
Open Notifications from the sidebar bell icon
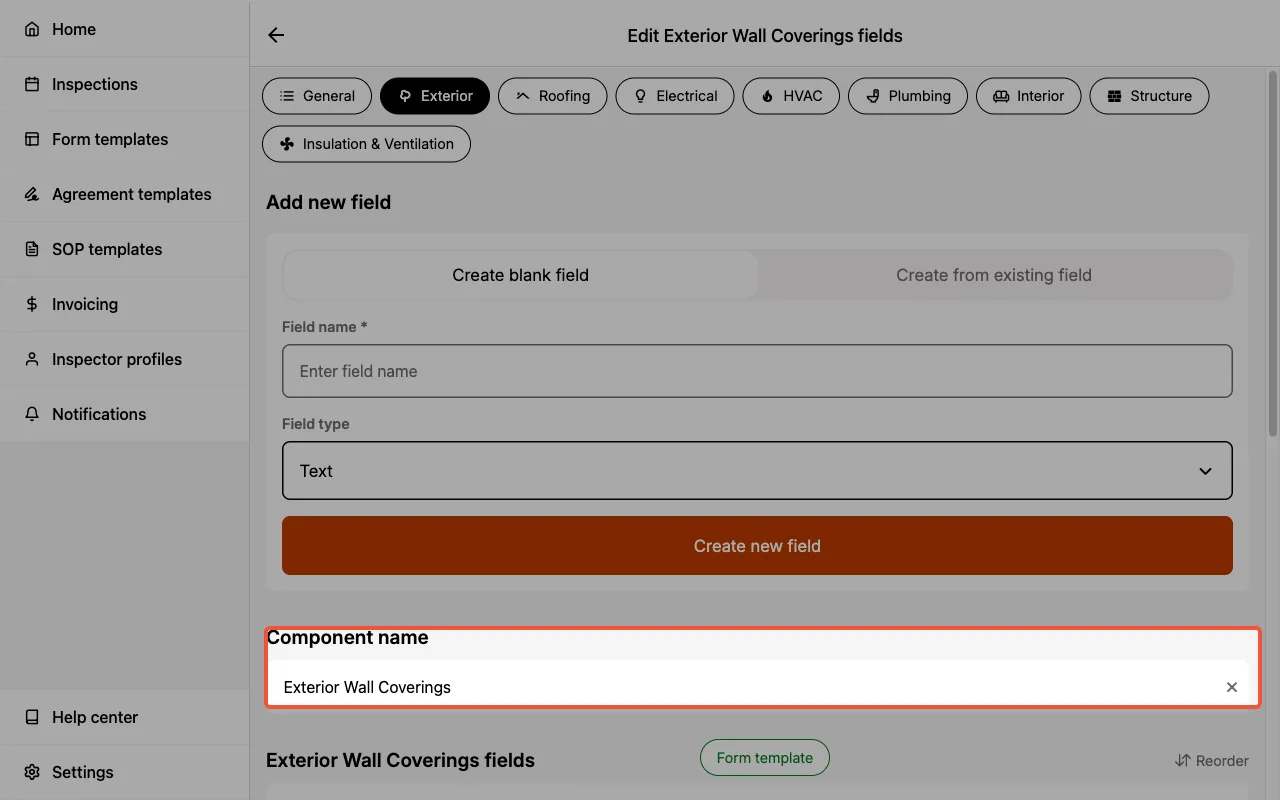pyautogui.click(x=30, y=414)
